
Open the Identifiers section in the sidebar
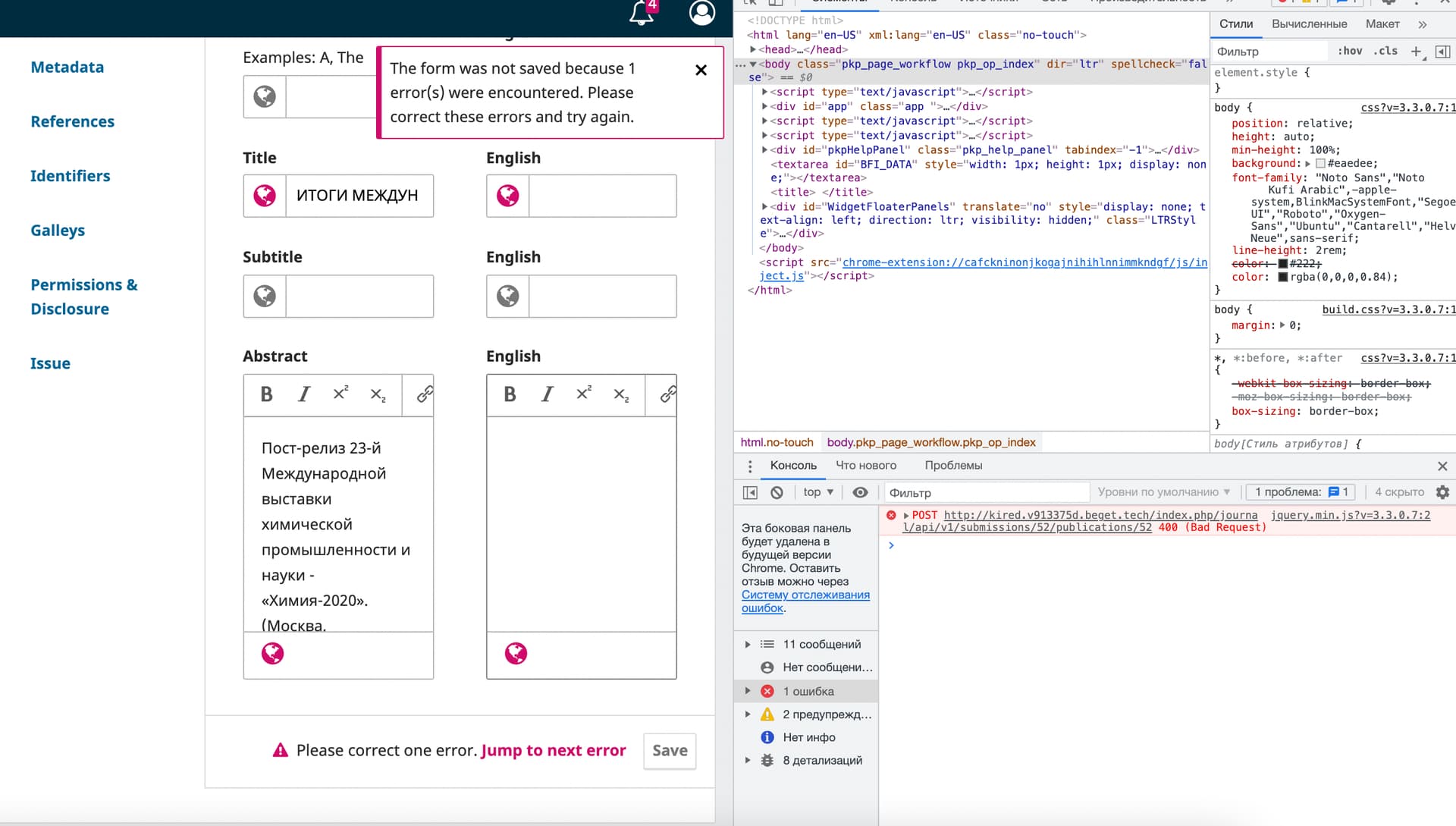(x=70, y=176)
